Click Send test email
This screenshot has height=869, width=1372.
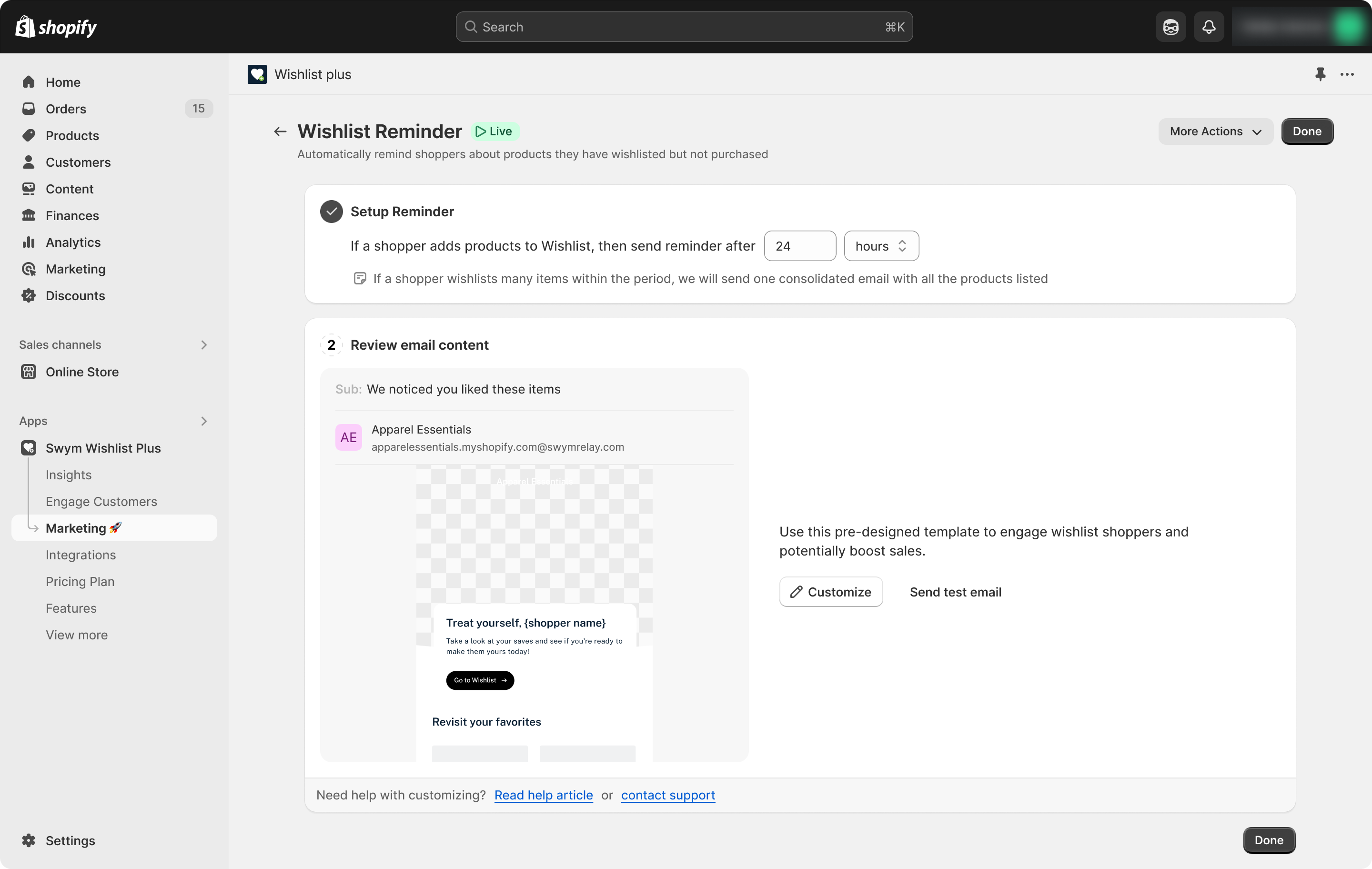click(x=955, y=592)
